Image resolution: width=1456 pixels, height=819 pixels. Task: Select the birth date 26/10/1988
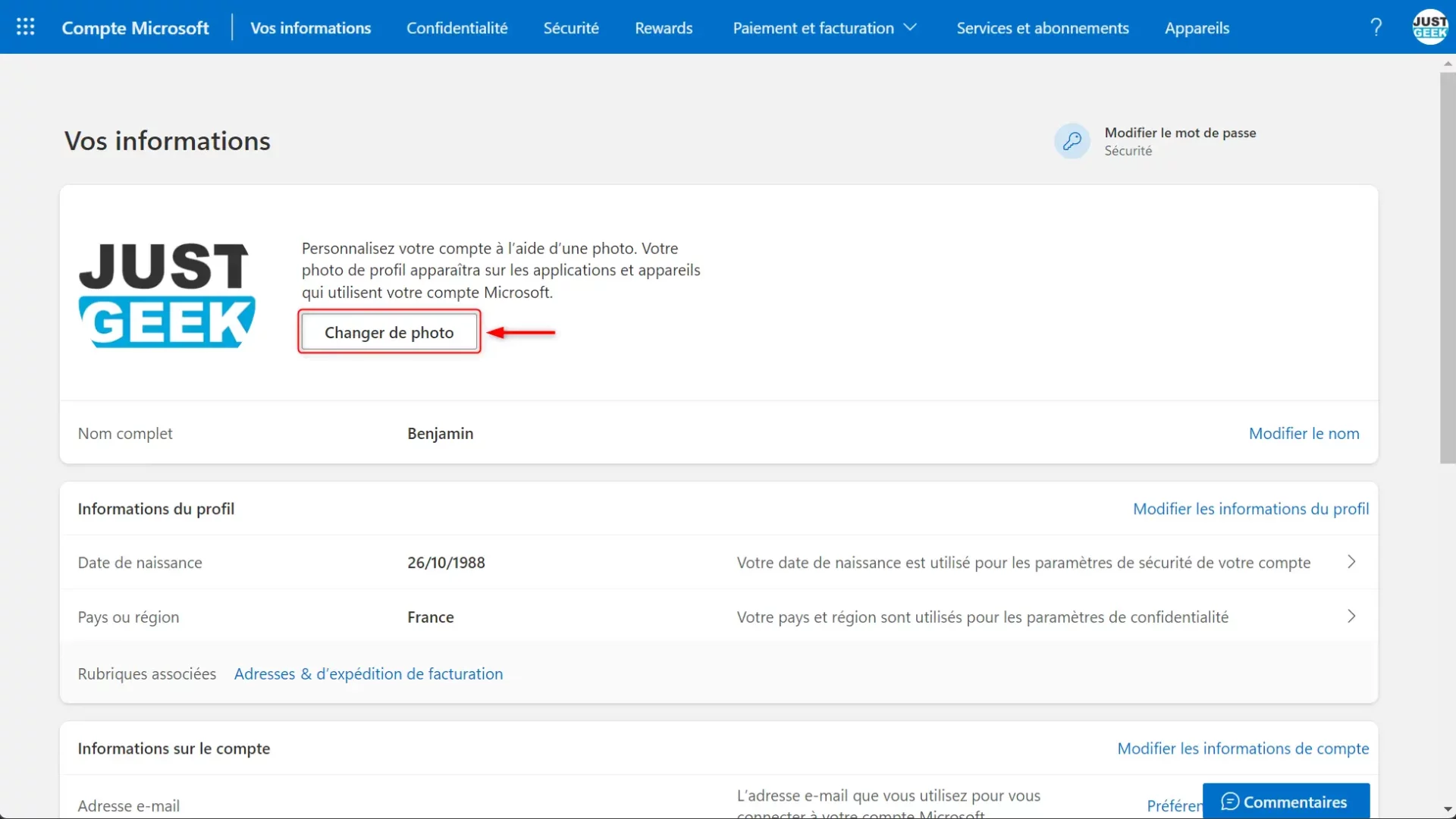tap(446, 563)
